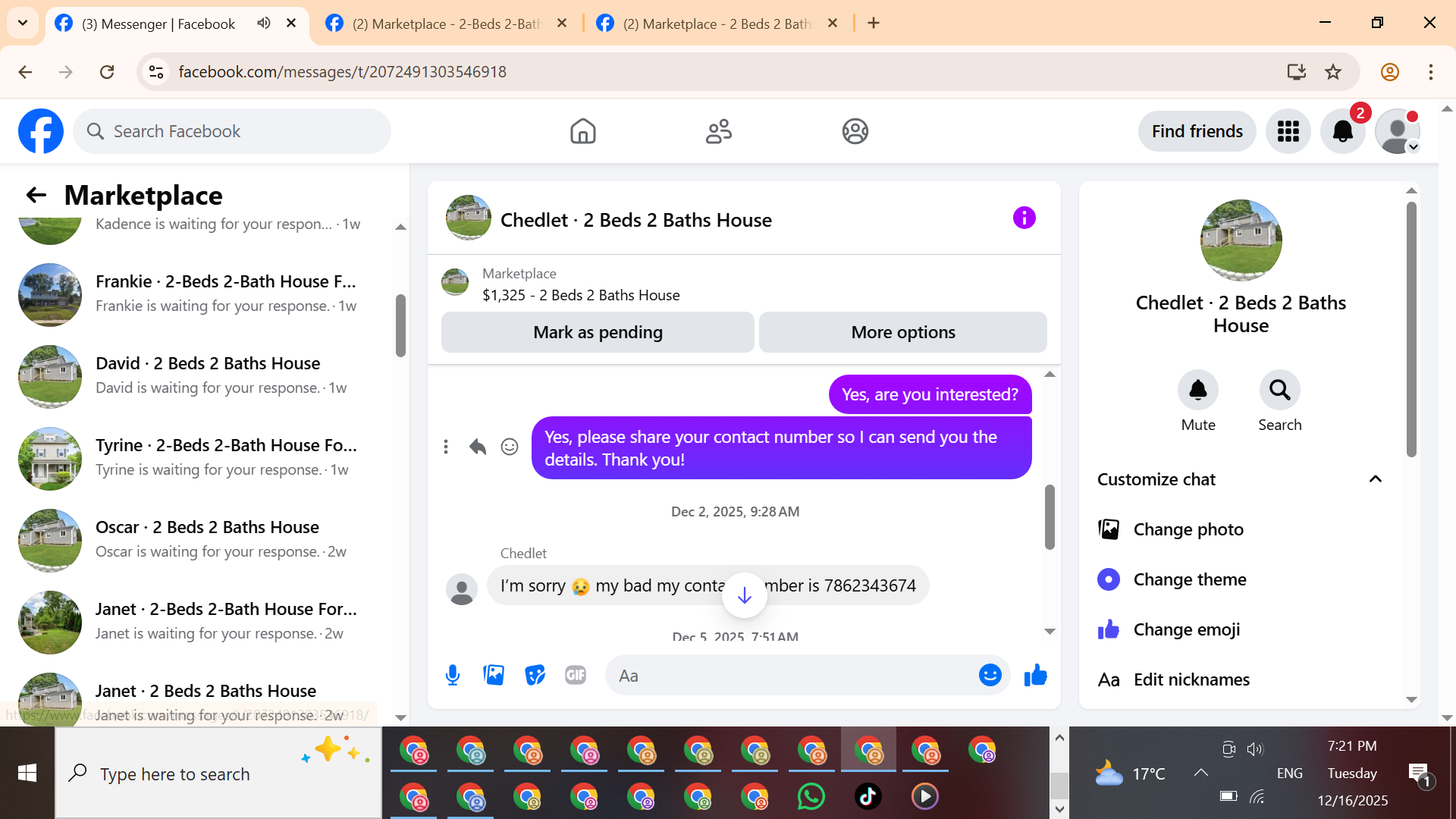
Task: Show hidden system tray icons
Action: coord(1200,773)
